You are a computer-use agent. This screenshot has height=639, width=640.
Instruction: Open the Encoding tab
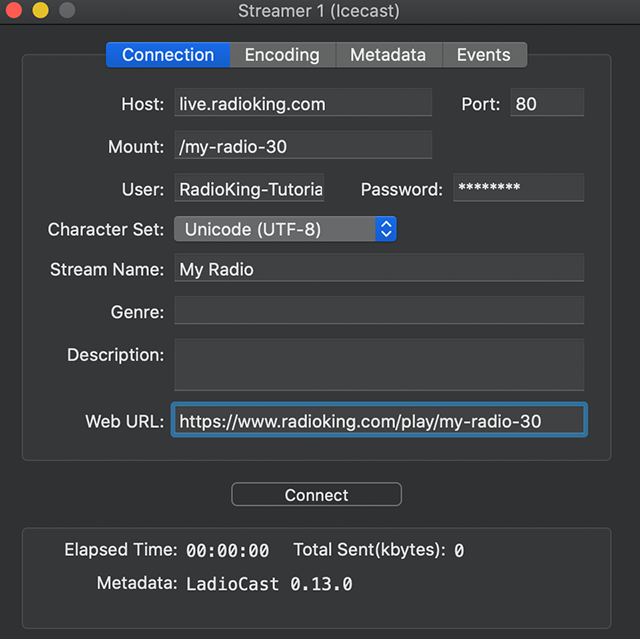click(282, 55)
